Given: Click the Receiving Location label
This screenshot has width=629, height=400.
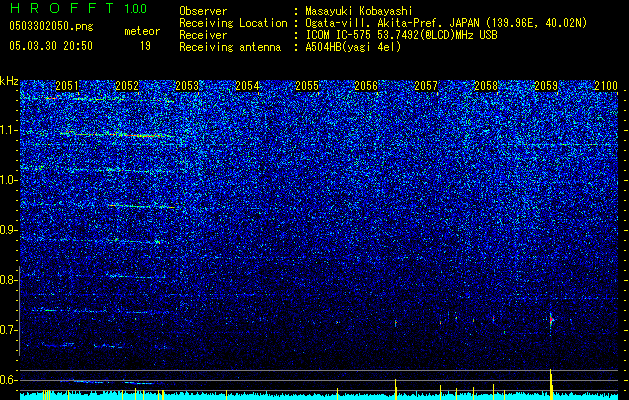Looking at the screenshot, I should point(233,23).
